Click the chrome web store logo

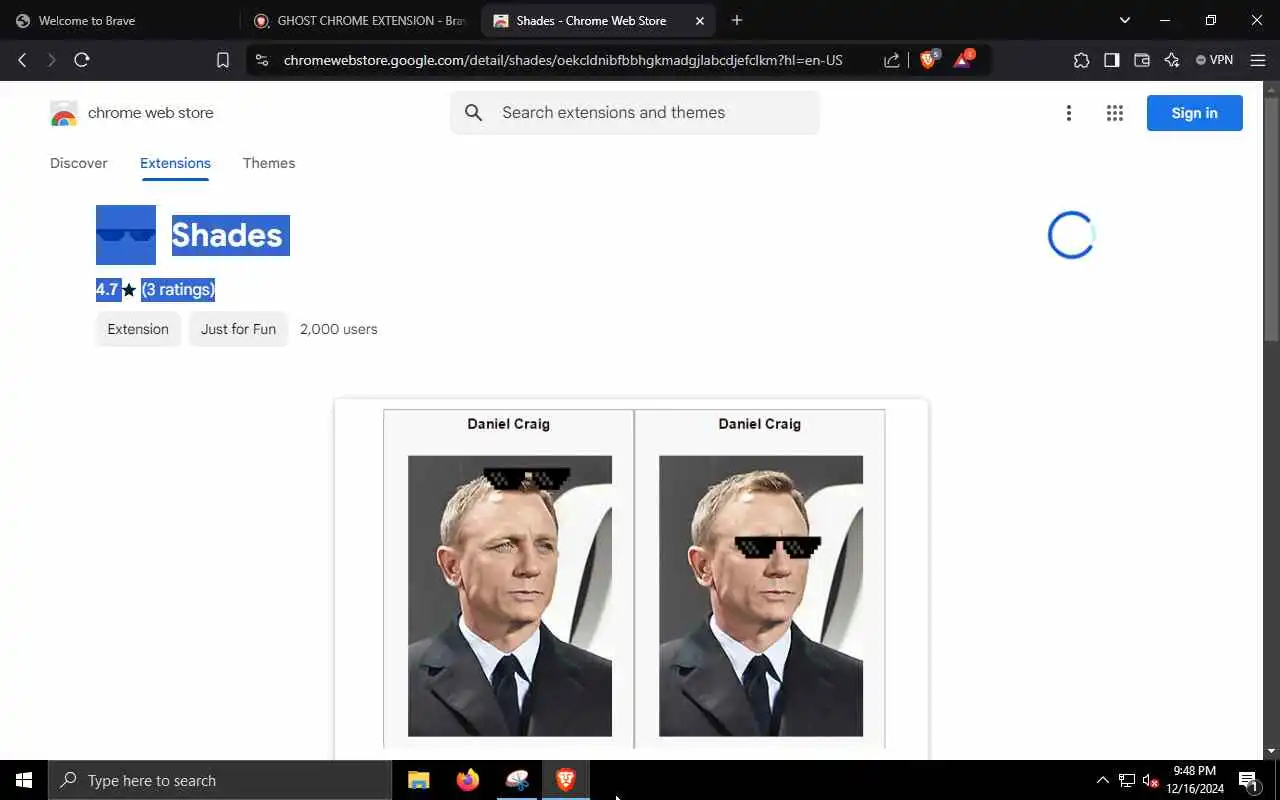pos(132,113)
